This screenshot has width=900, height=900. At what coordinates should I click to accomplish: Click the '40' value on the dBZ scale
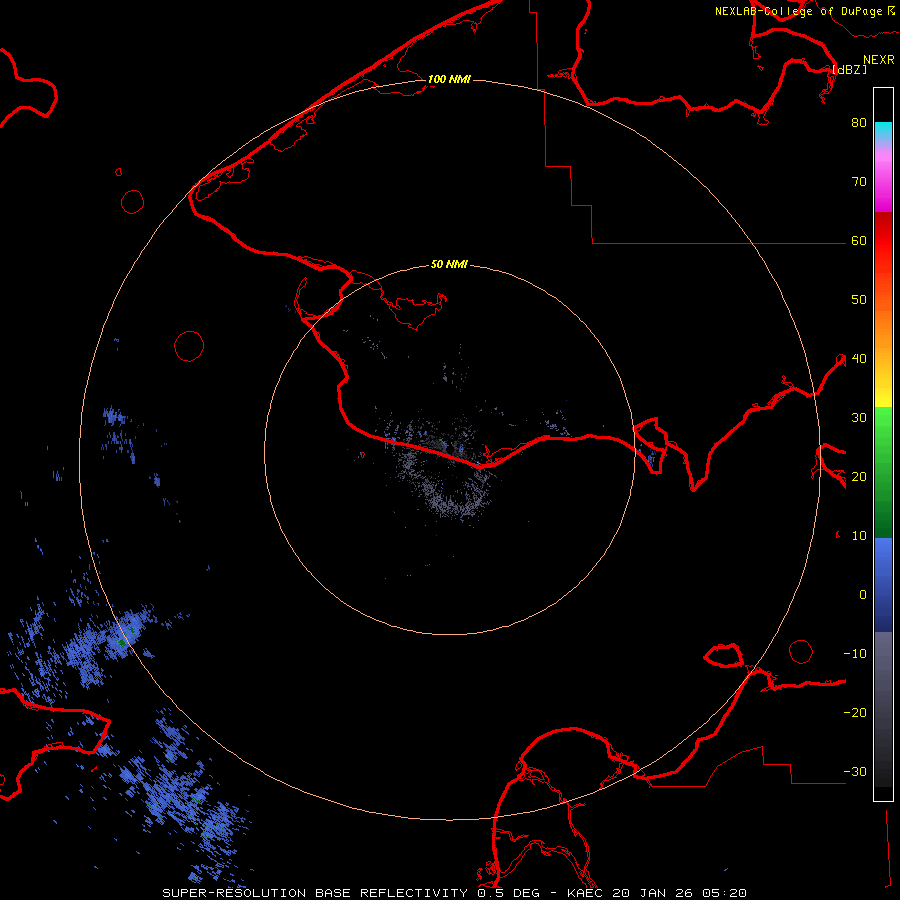(x=859, y=358)
